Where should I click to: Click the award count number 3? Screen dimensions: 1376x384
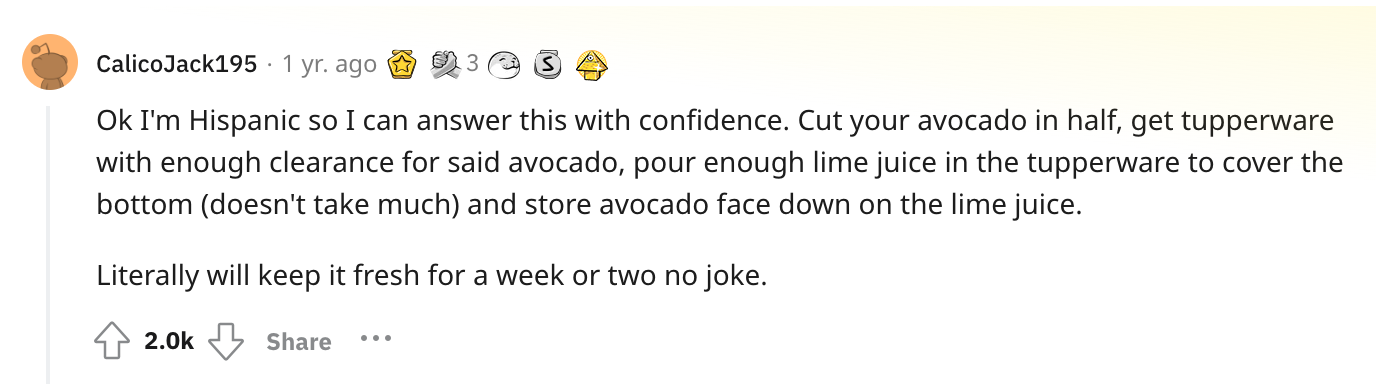[x=473, y=65]
